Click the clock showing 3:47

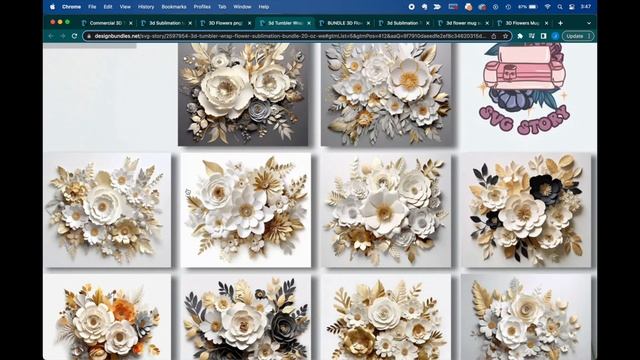click(586, 7)
